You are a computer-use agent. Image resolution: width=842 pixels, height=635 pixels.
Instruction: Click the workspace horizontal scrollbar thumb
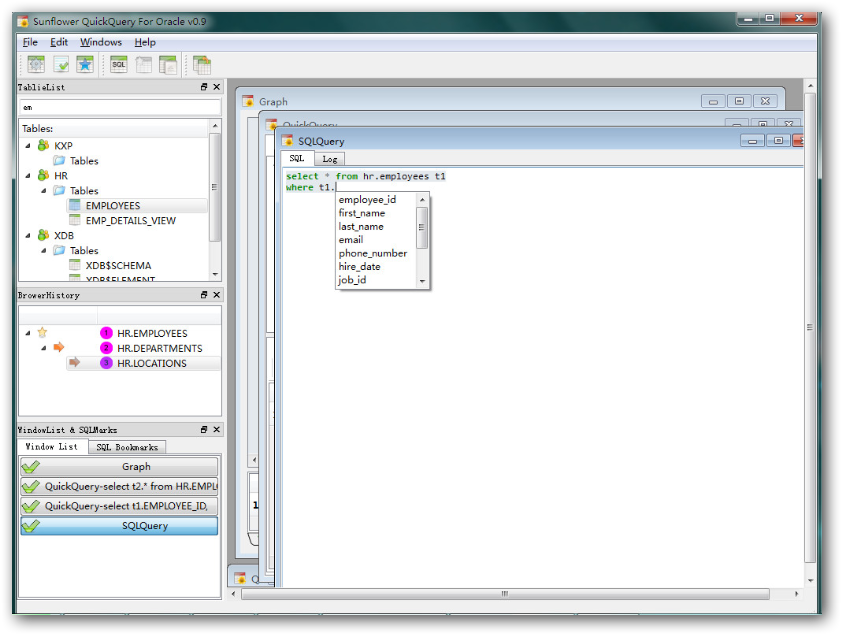click(505, 594)
